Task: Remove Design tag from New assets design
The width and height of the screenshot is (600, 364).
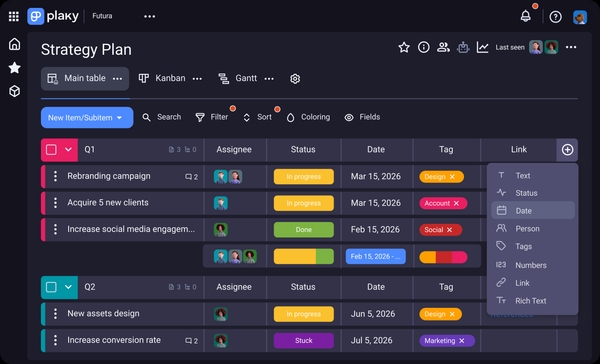Action: click(x=452, y=314)
